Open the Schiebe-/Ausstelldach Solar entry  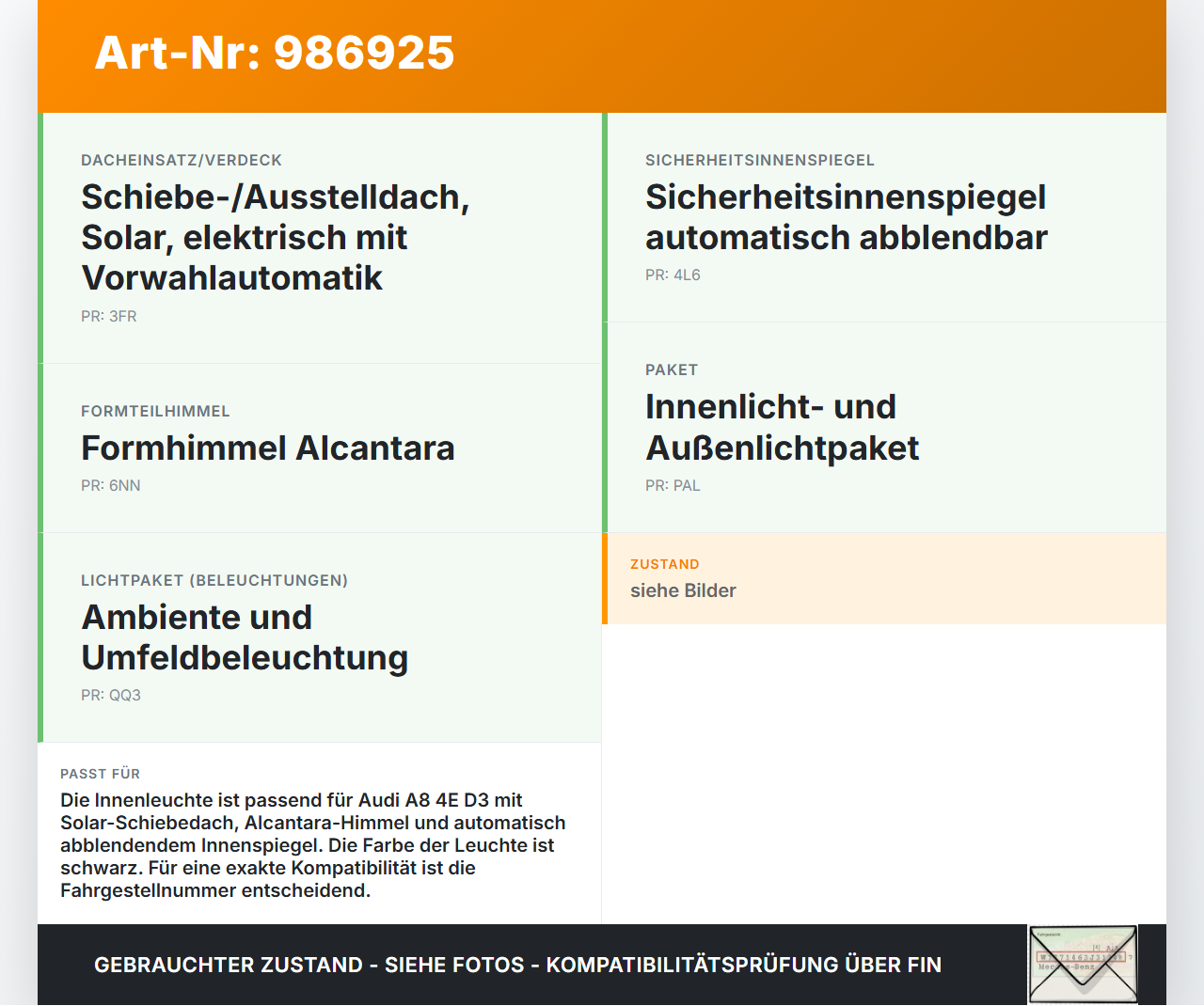click(276, 238)
